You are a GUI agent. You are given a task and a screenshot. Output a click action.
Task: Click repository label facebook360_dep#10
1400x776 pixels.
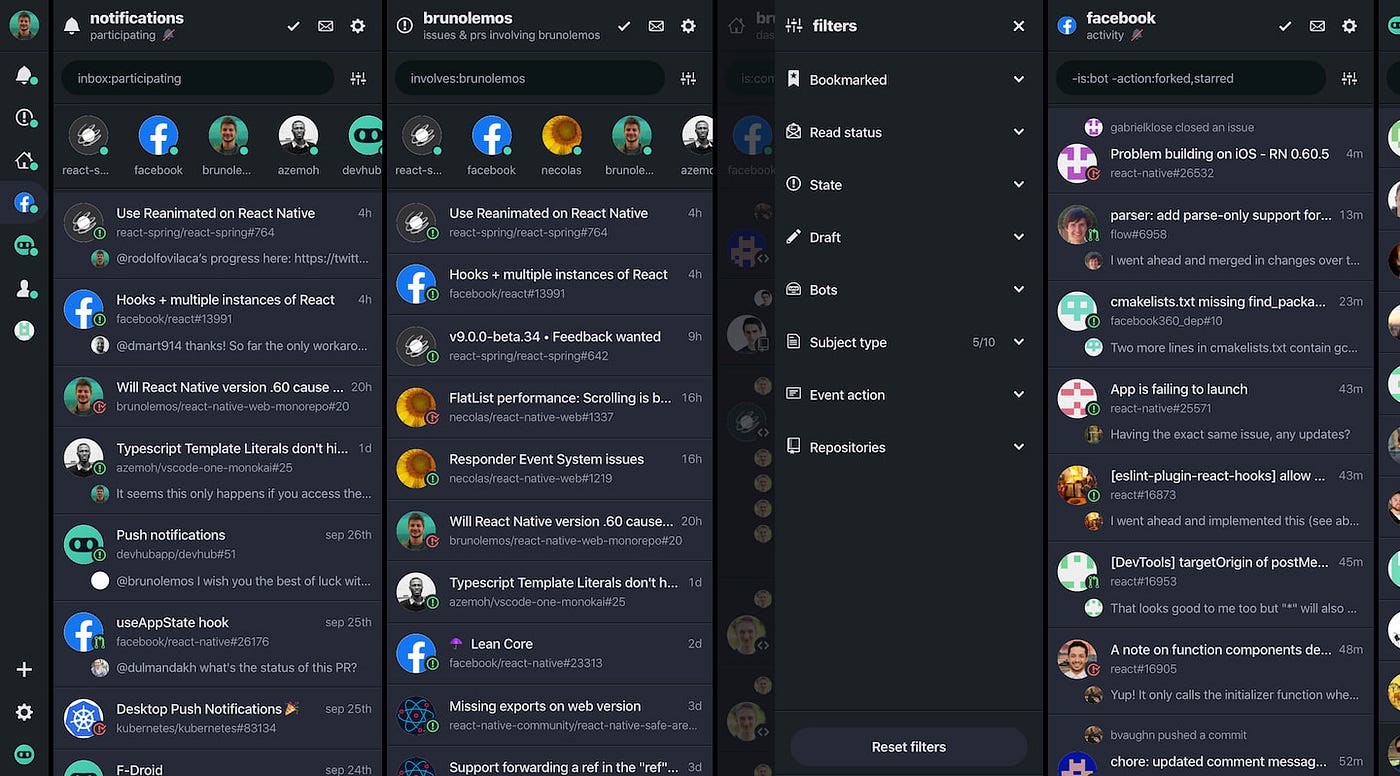click(x=1166, y=321)
